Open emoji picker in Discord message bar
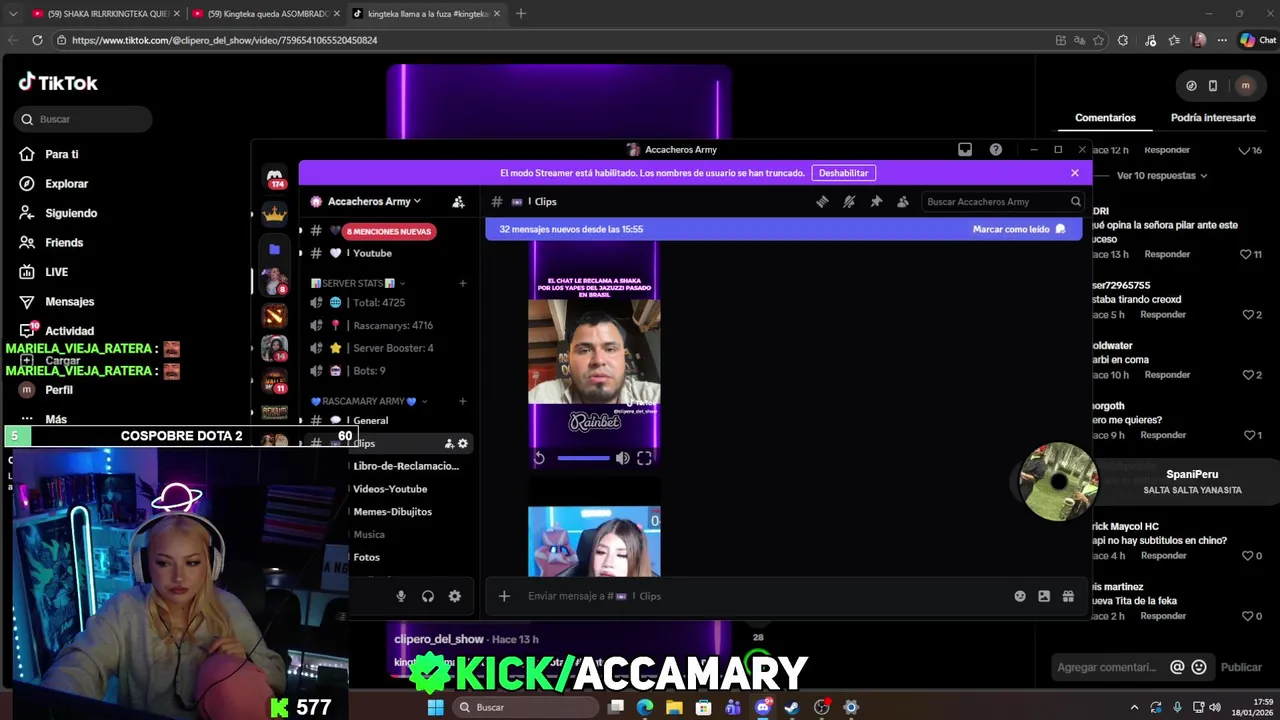The image size is (1280, 720). tap(1020, 596)
